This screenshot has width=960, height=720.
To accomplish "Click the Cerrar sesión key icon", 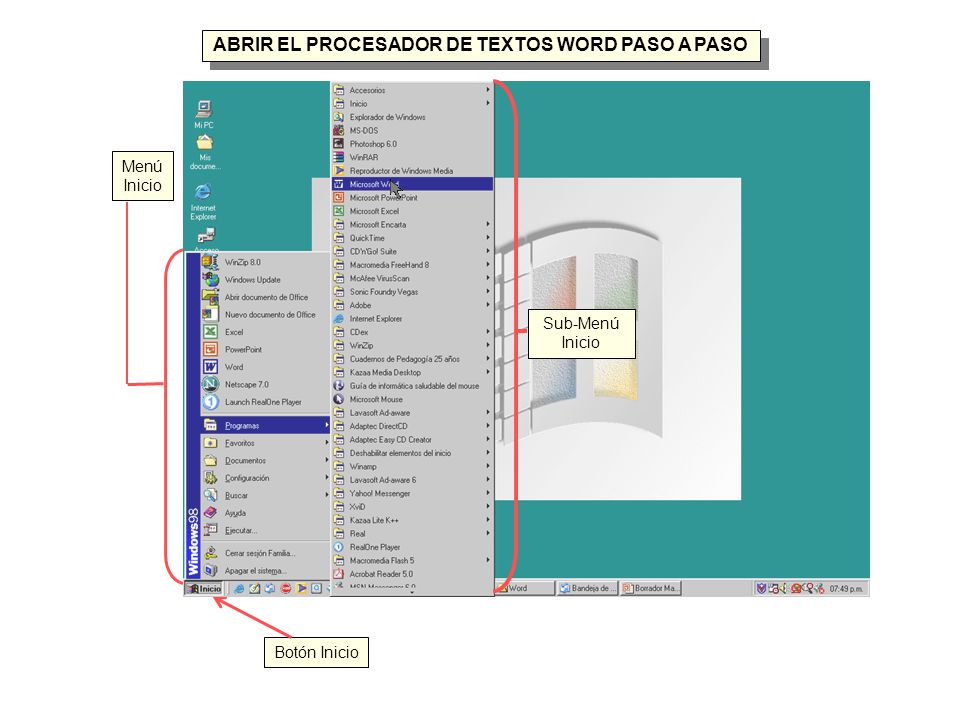I will tap(210, 553).
